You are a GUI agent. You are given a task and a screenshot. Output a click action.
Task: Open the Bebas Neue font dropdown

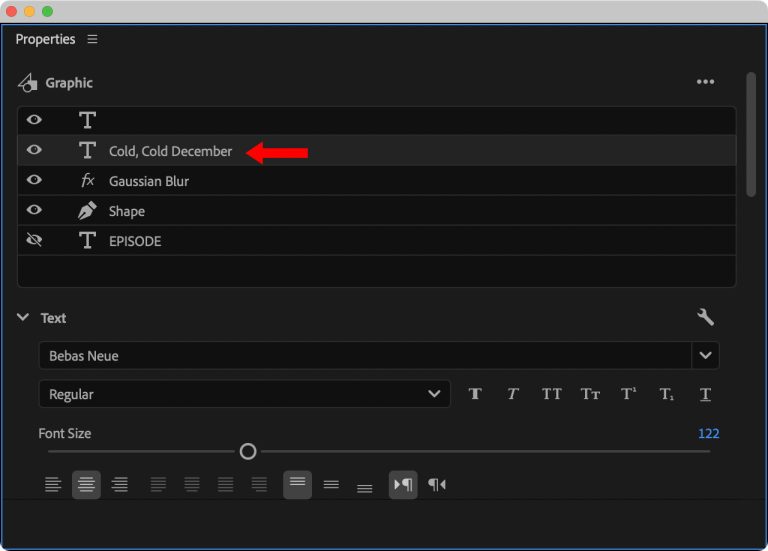(705, 356)
